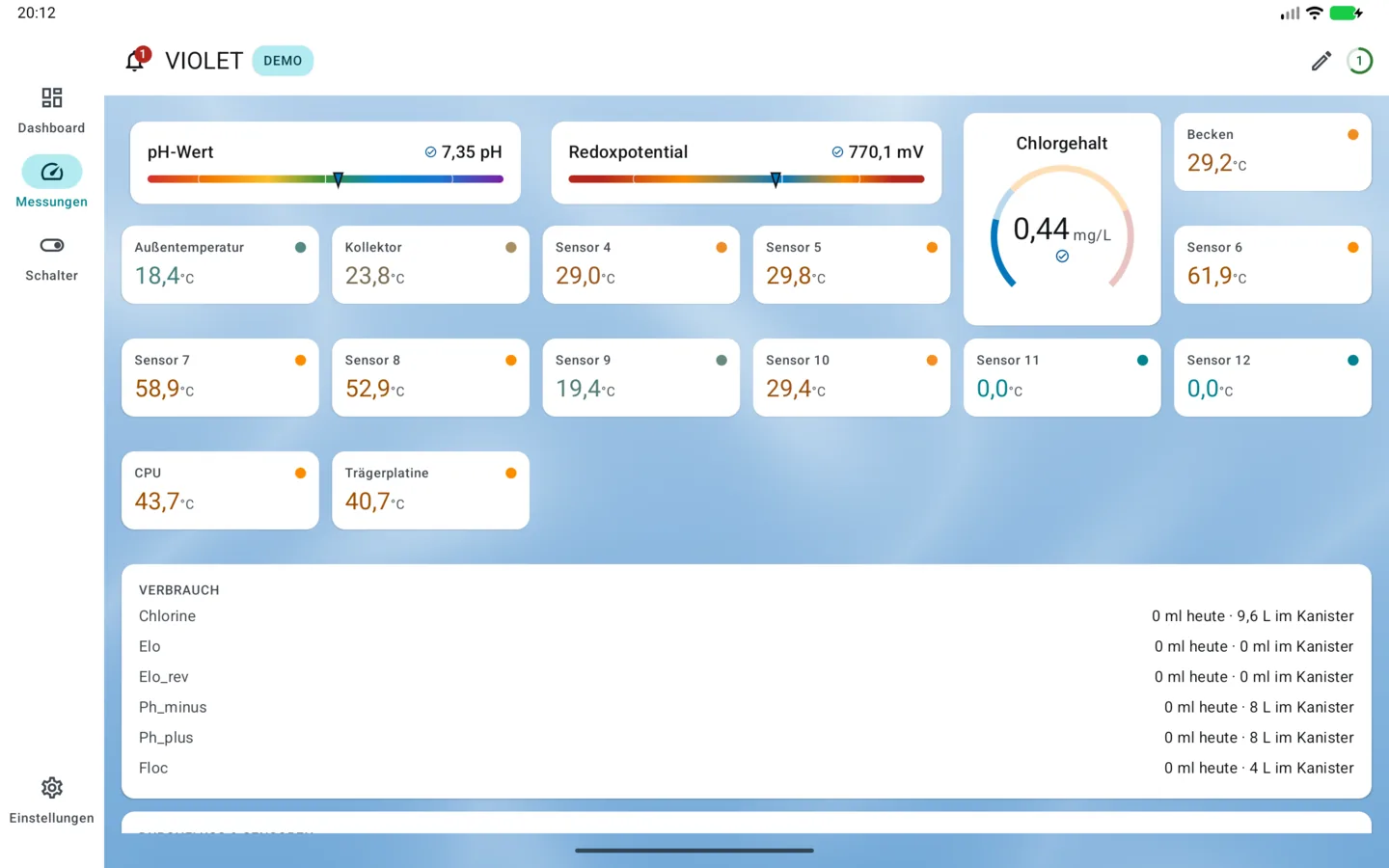Select the Elo_rev consumption row

pos(746,677)
